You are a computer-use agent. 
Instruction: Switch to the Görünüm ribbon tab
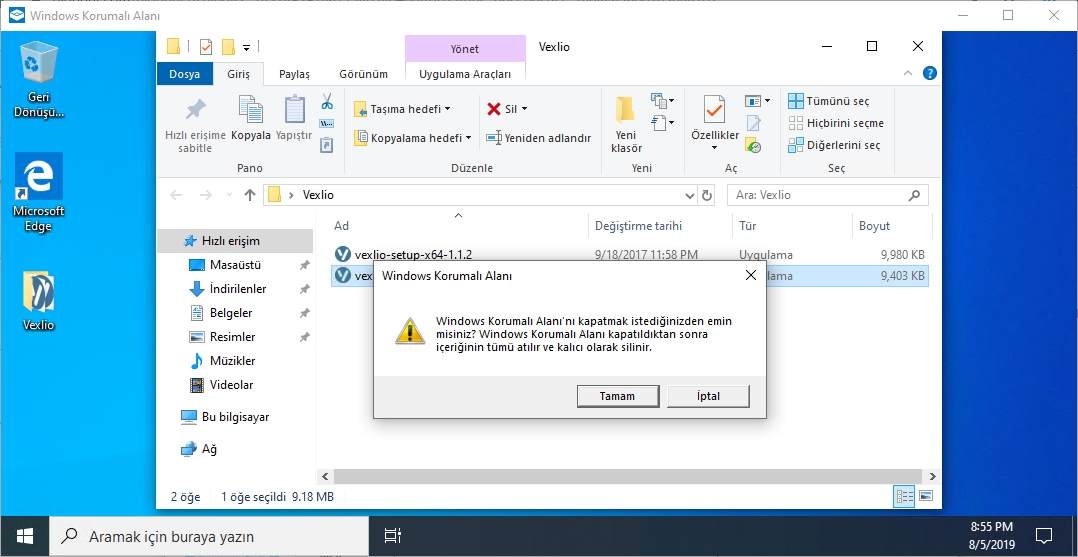tap(363, 74)
